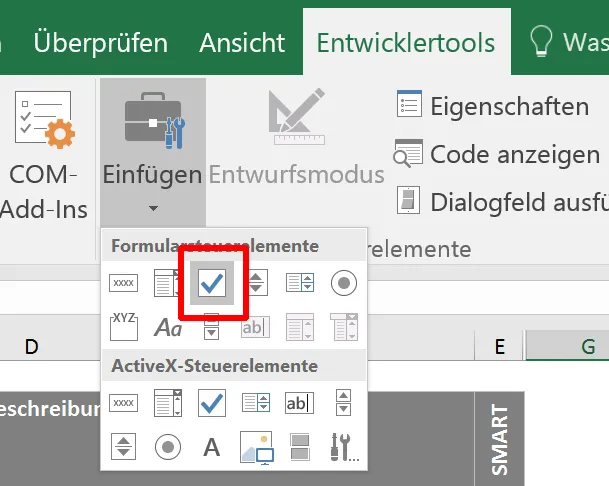Screen dimensions: 609x486
Task: Run Dialogfeld ausführen
Action: [502, 202]
